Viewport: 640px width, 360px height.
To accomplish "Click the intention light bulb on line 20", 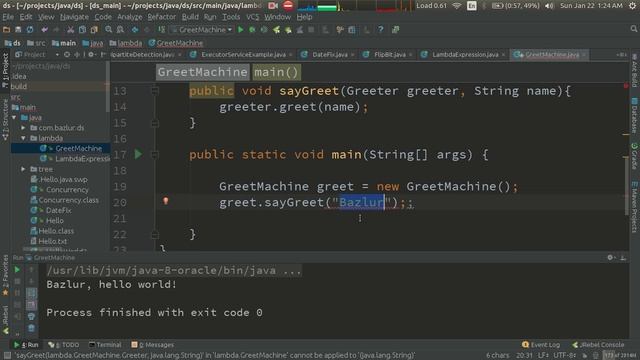I will pos(166,201).
